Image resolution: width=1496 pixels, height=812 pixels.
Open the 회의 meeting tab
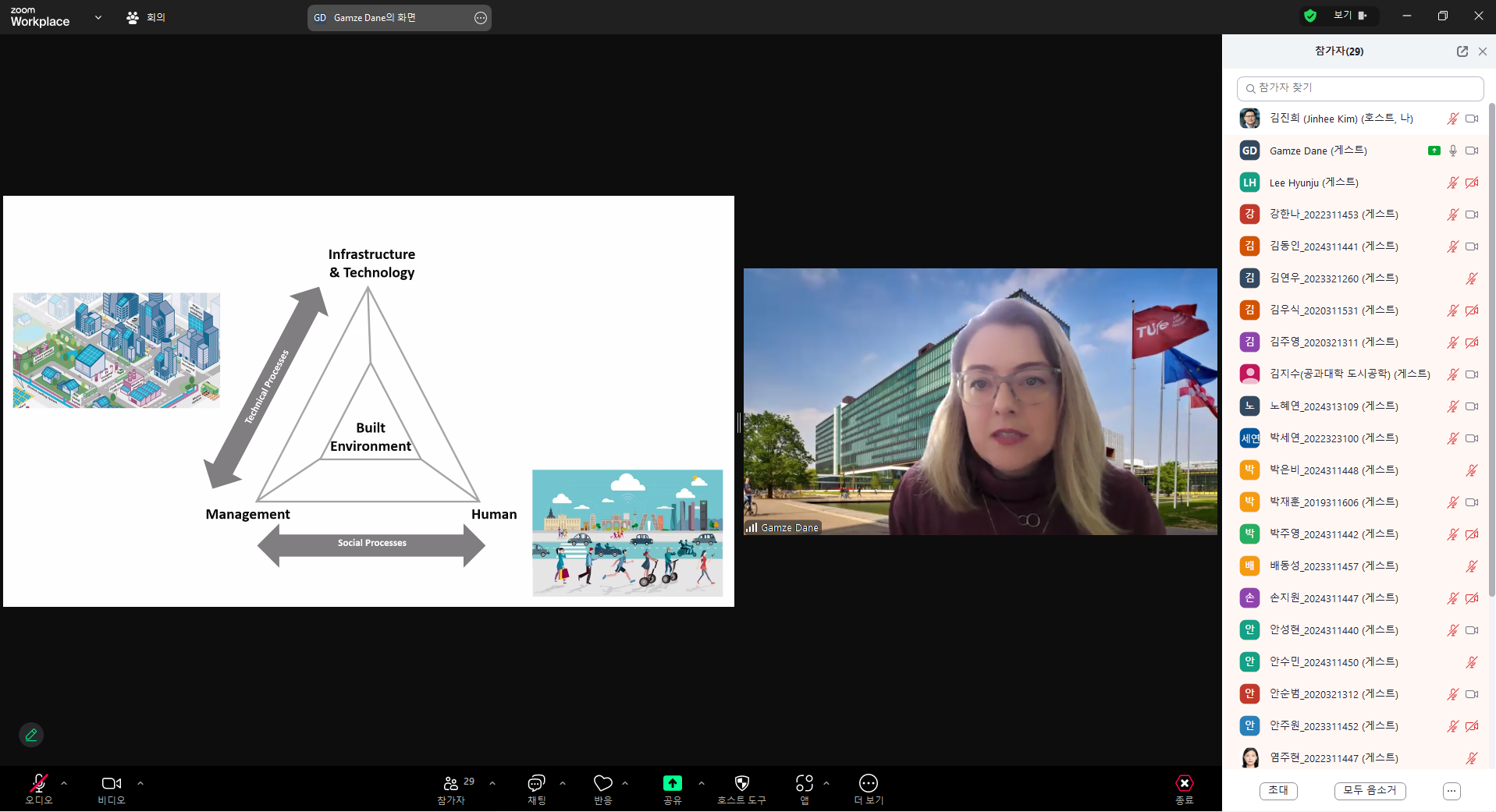point(146,17)
